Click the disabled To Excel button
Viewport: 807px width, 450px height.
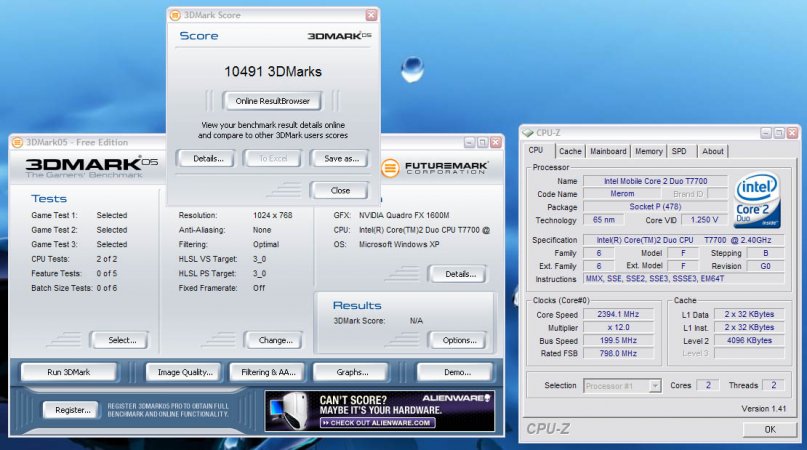(x=273, y=159)
